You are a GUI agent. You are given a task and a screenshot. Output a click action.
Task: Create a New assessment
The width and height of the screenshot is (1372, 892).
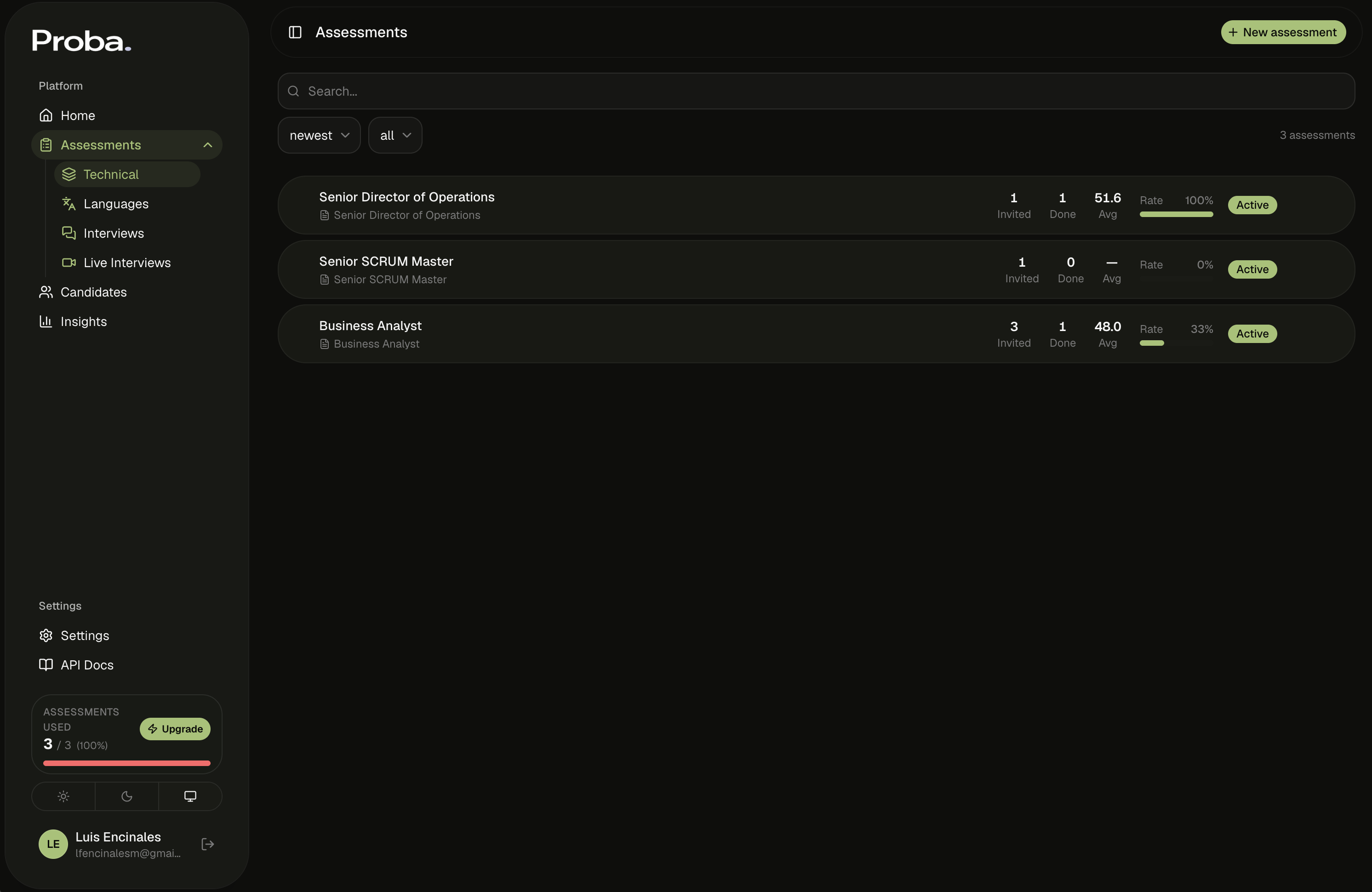(1283, 32)
